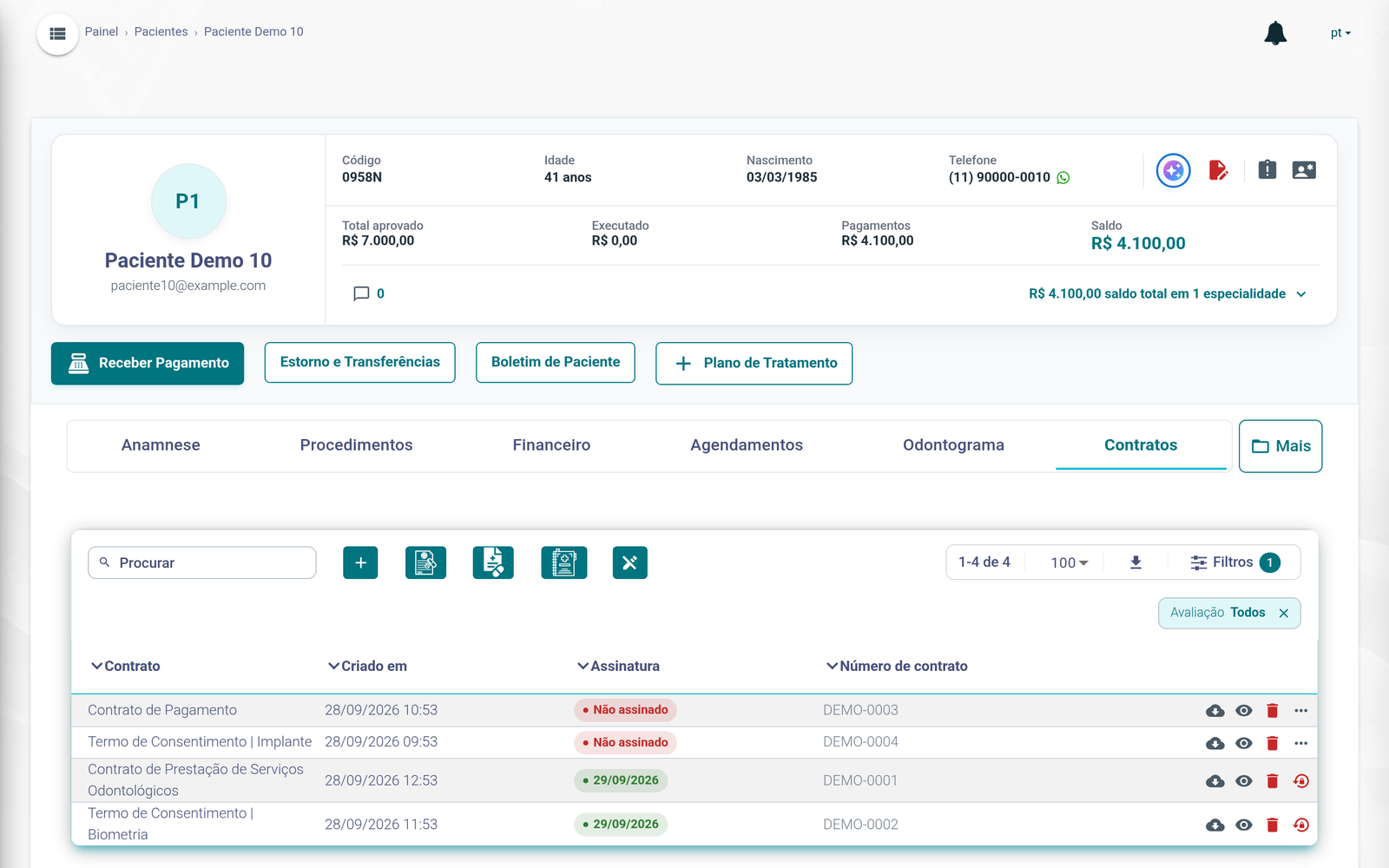This screenshot has height=868, width=1389.
Task: Sort by Criado em column
Action: pos(367,667)
